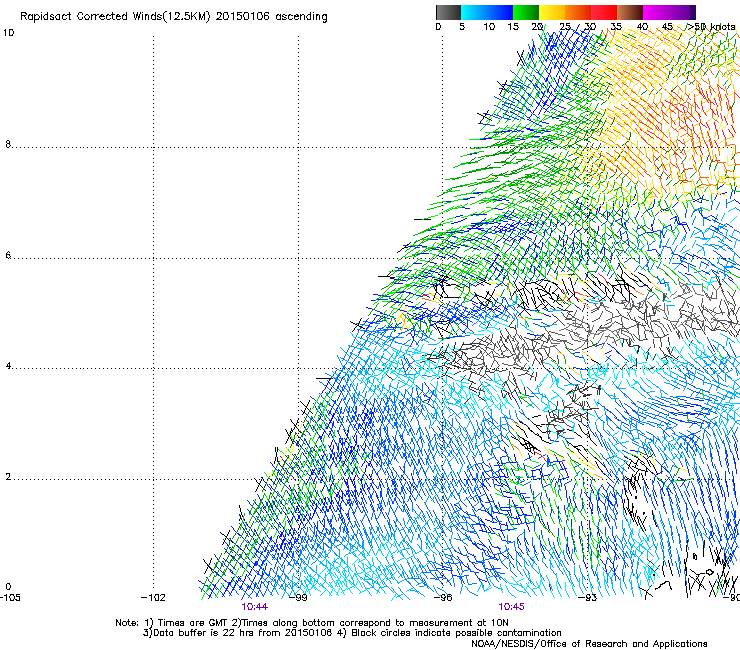Viewport: 740px width, 650px height.
Task: Click the longitude label -99
Action: [x=298, y=598]
